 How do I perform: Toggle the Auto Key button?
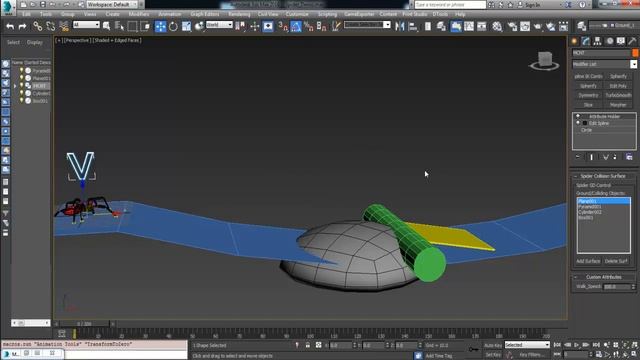(x=493, y=345)
